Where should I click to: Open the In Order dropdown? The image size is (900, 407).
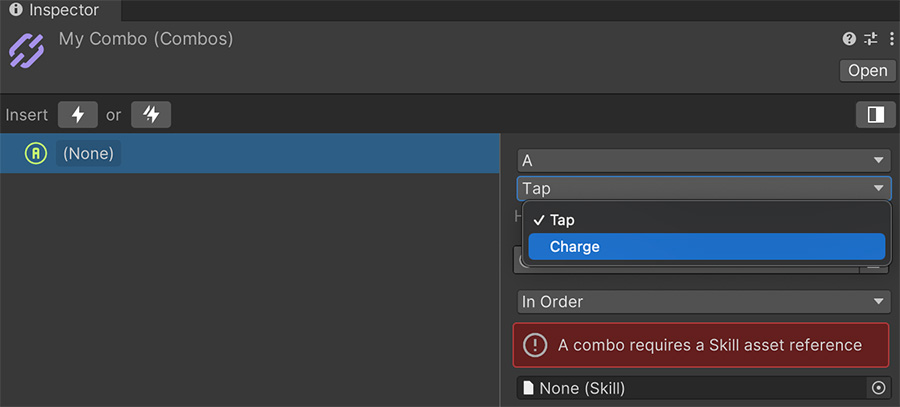[704, 301]
